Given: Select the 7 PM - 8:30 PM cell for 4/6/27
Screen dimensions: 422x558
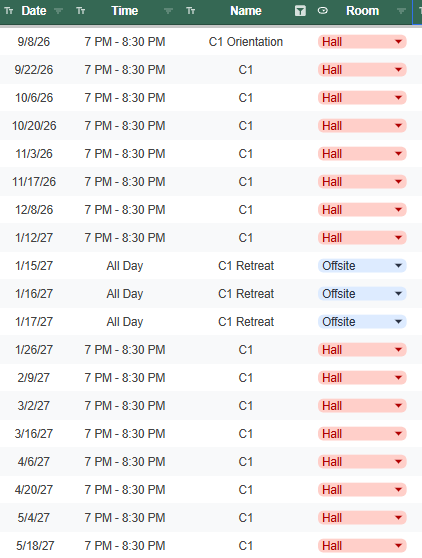Looking at the screenshot, I should pyautogui.click(x=125, y=462).
